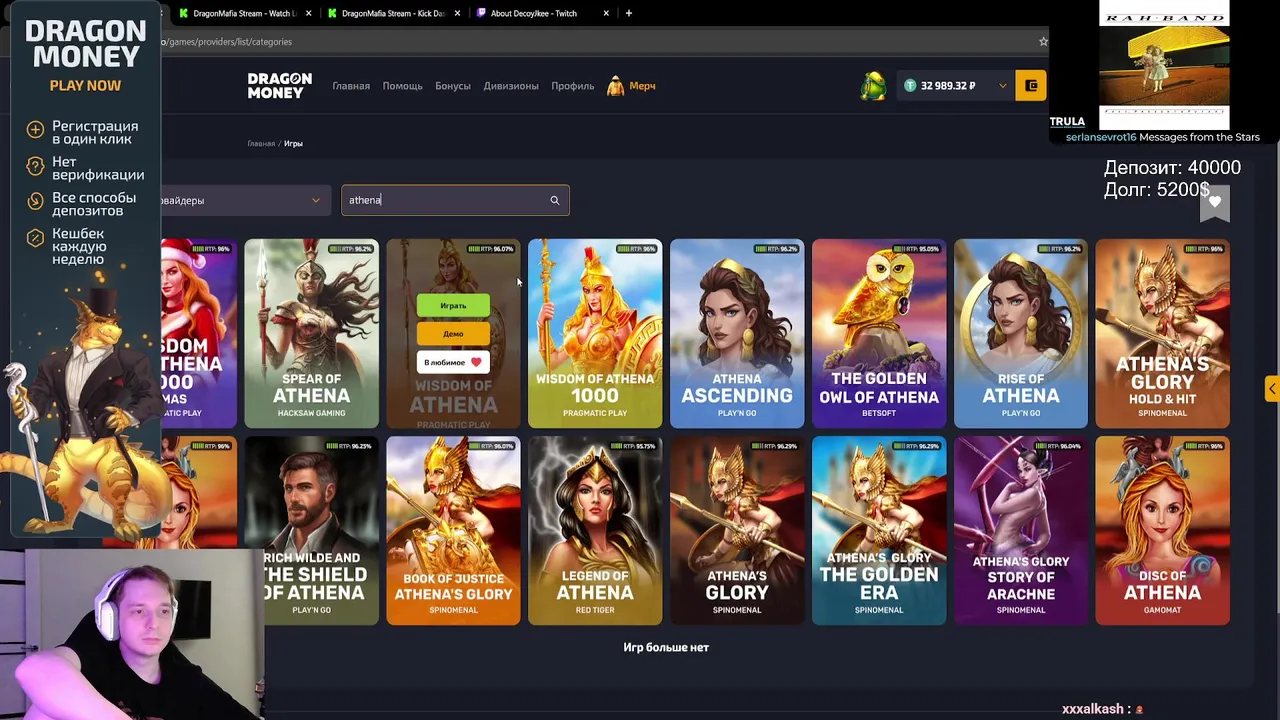Open Wisdom of Athena 1000 card
The image size is (1280, 720).
595,334
